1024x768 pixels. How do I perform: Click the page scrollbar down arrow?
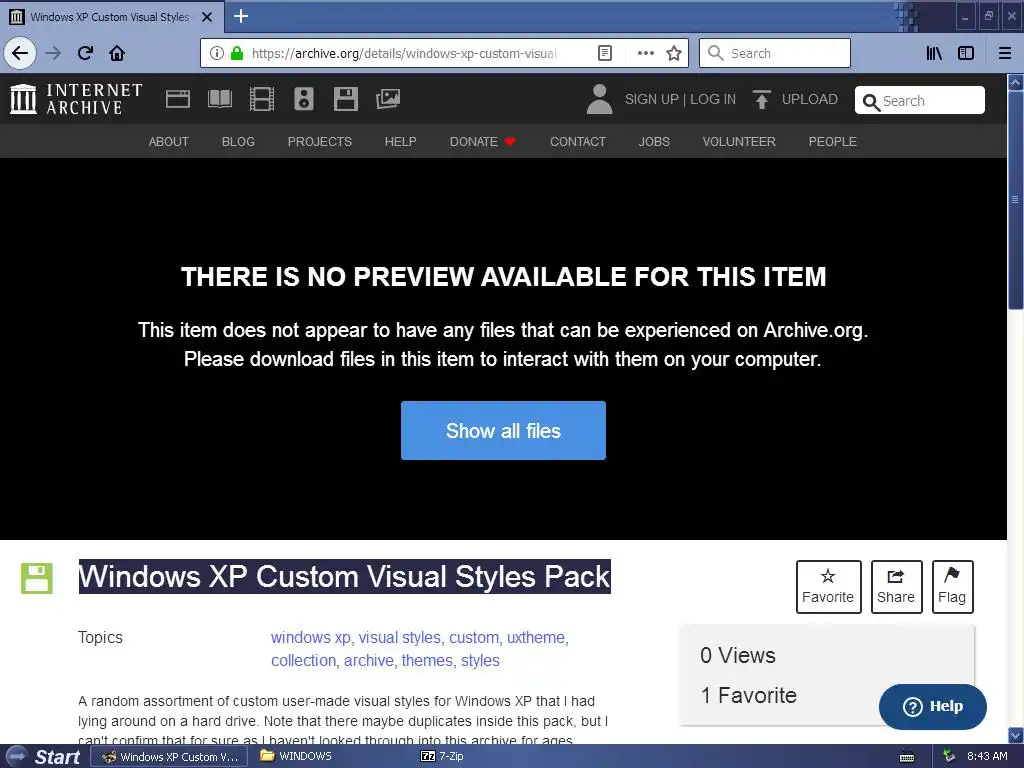tap(1015, 735)
